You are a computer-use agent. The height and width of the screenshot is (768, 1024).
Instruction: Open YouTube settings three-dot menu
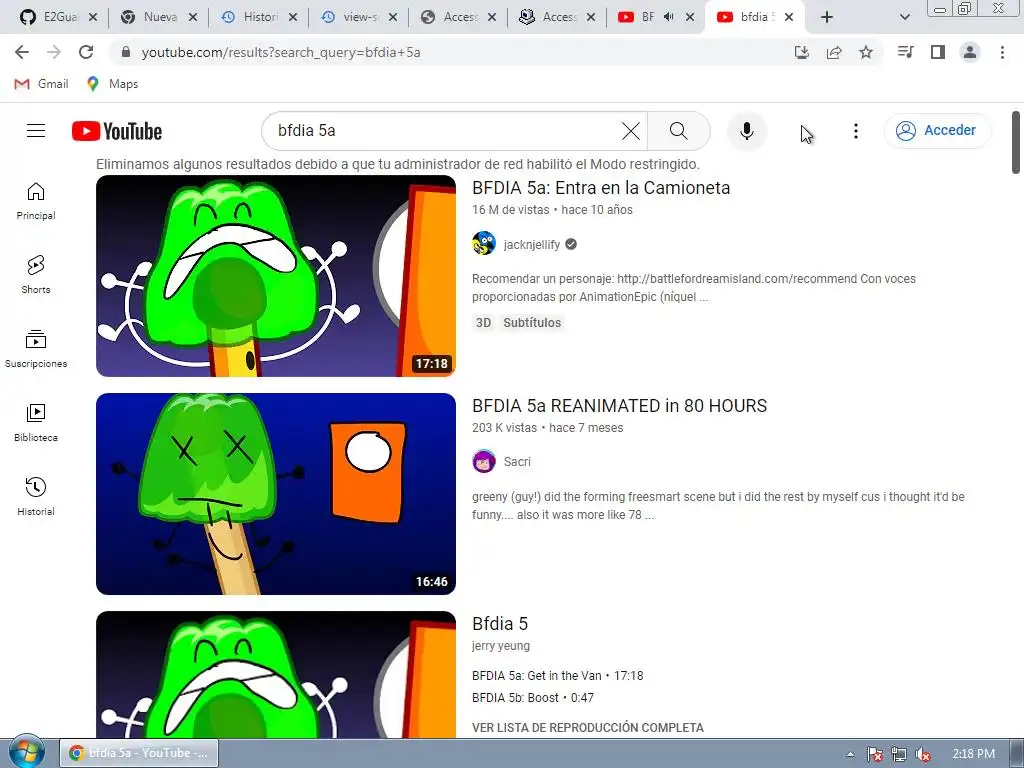click(x=856, y=131)
